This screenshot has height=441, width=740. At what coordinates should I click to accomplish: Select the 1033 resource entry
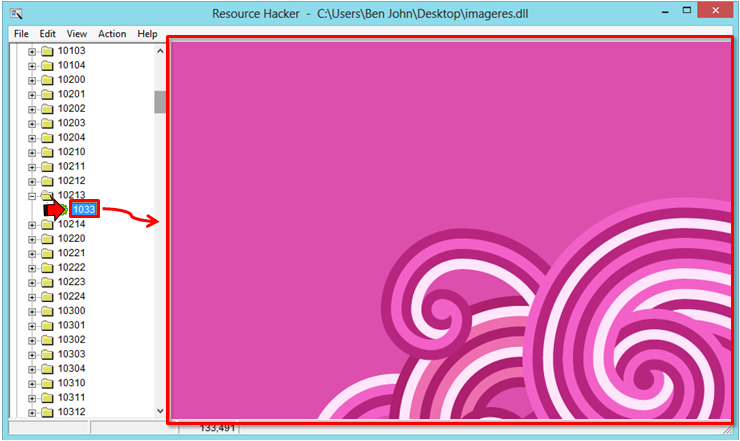[84, 209]
